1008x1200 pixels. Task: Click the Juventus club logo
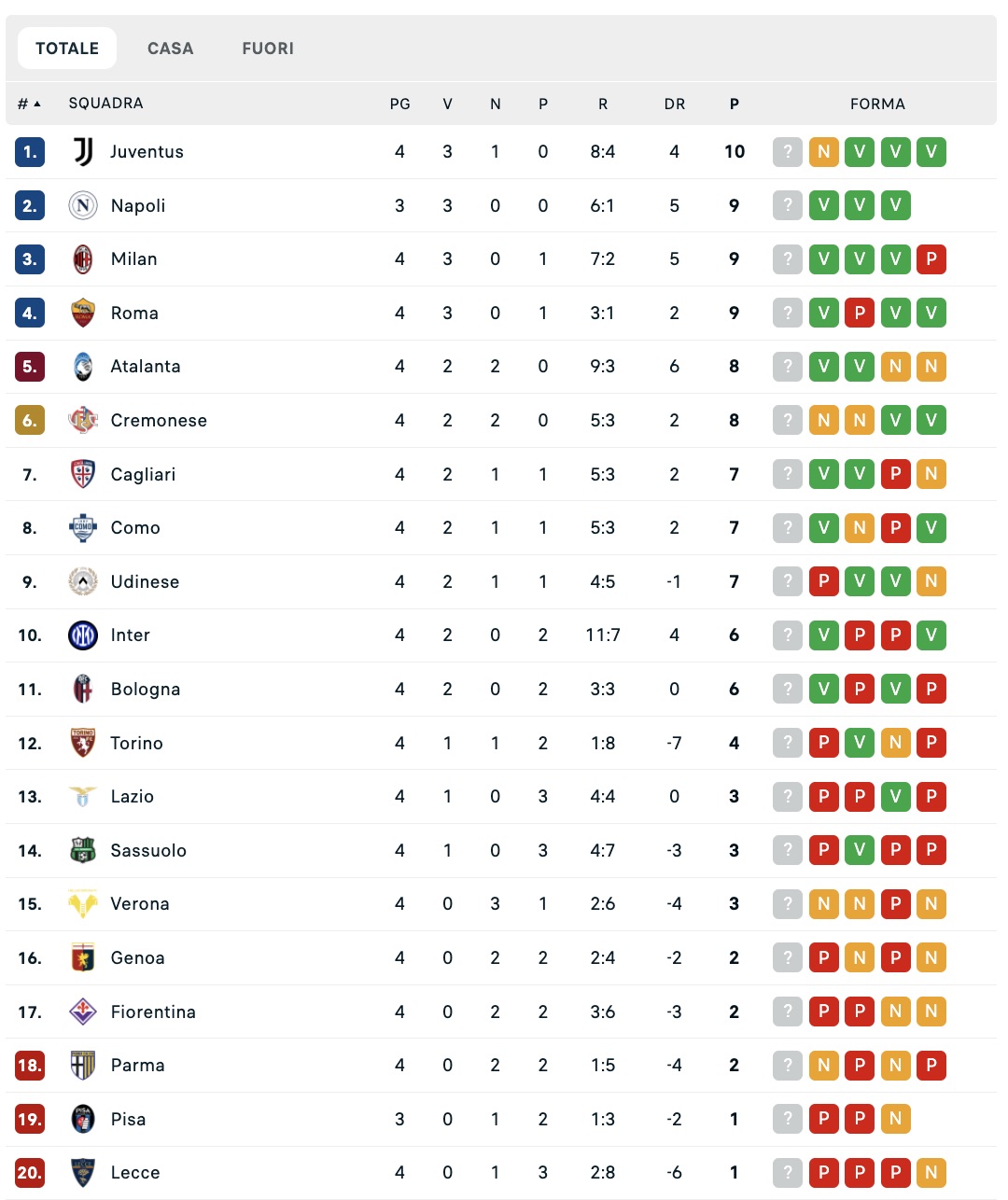point(83,152)
